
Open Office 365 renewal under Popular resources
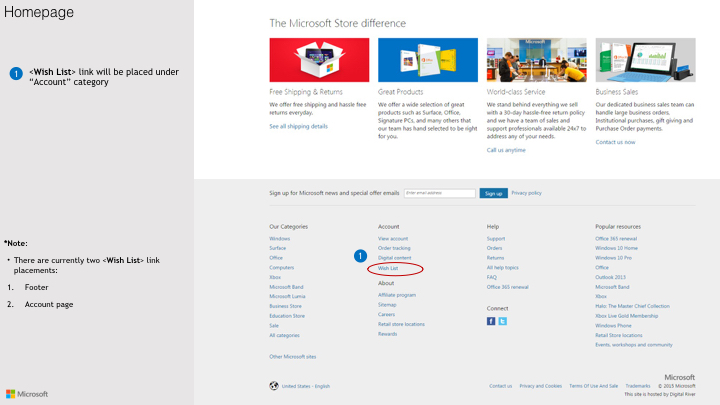tap(616, 239)
